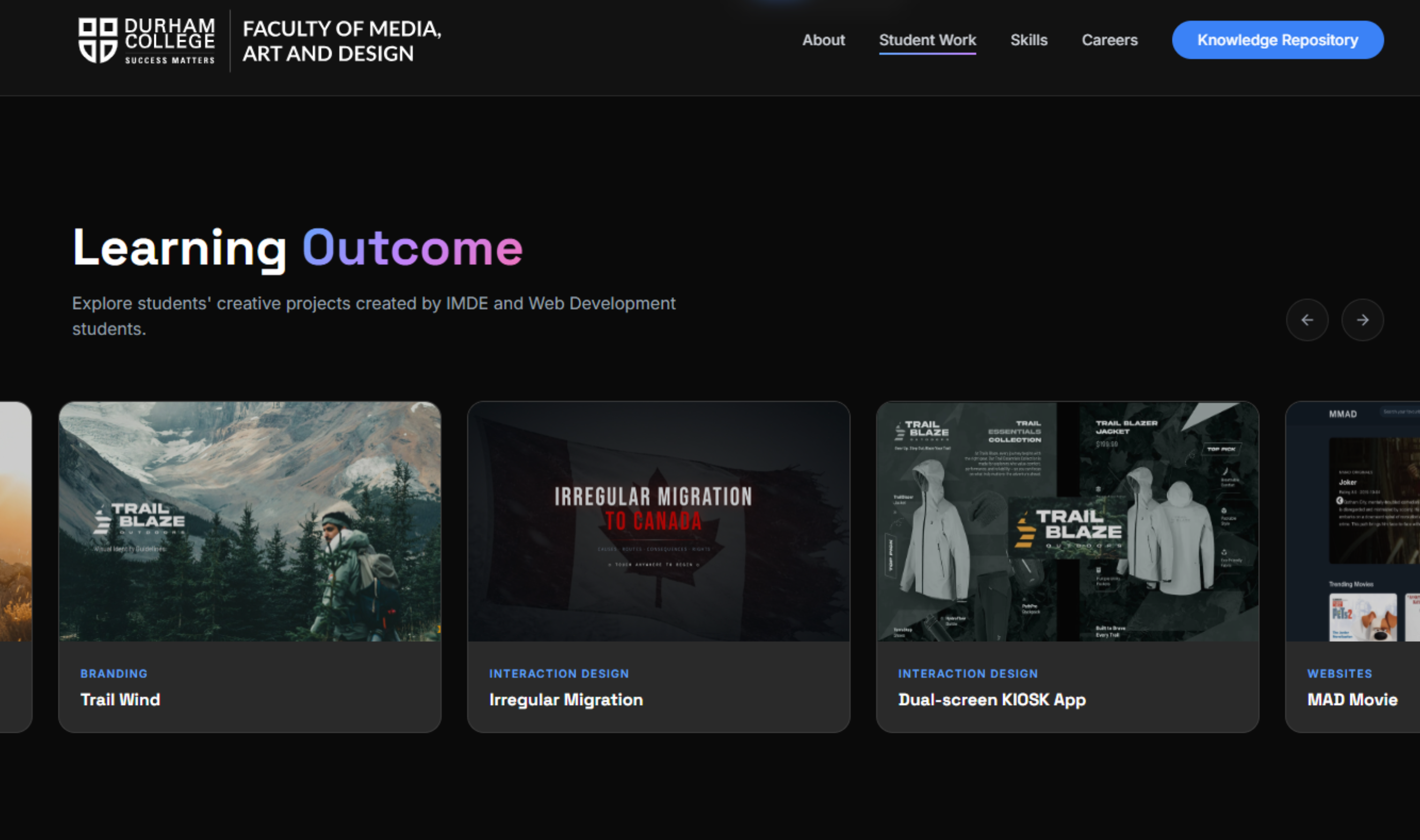Open the Careers nav link

click(x=1109, y=40)
